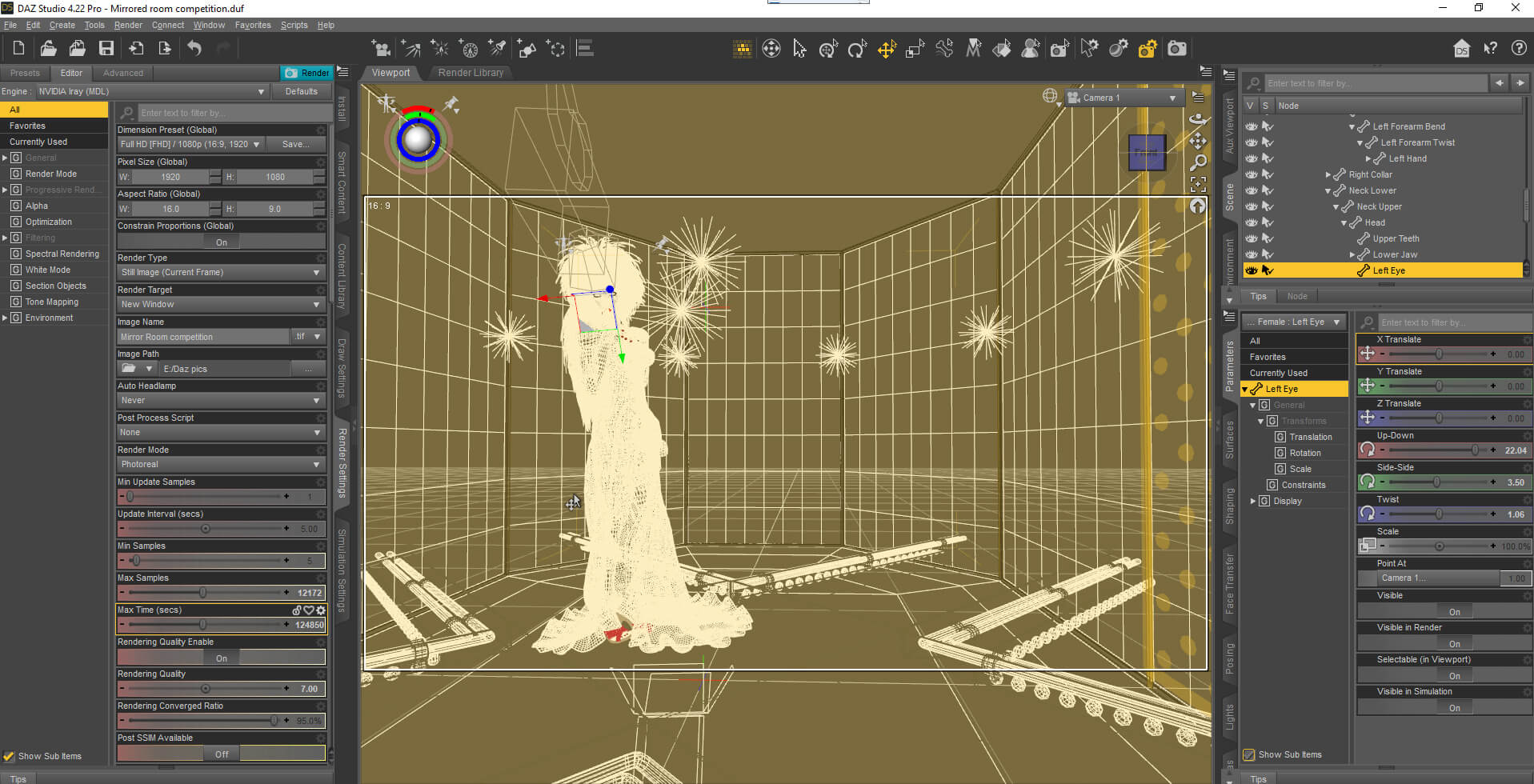Collapse the Neck Upper tree node
This screenshot has width=1534, height=784.
[1336, 206]
